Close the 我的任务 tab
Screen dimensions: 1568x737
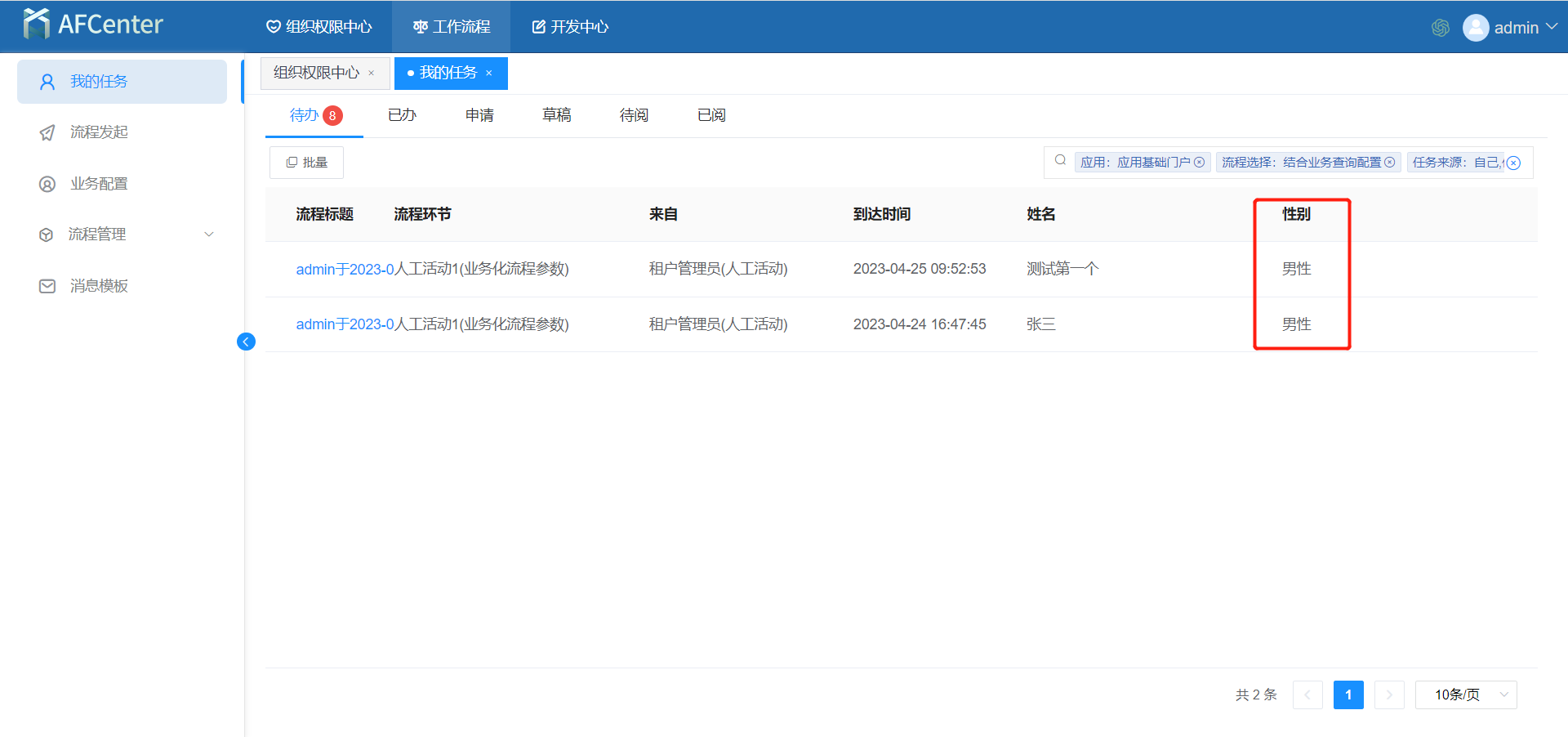[489, 74]
